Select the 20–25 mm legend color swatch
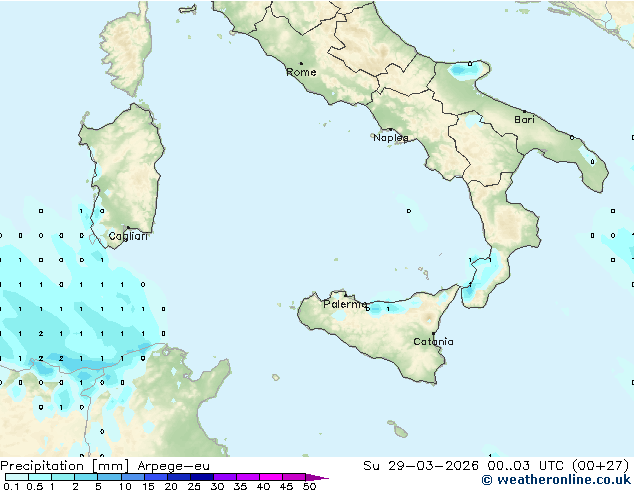634x490 pixels. click(179, 477)
